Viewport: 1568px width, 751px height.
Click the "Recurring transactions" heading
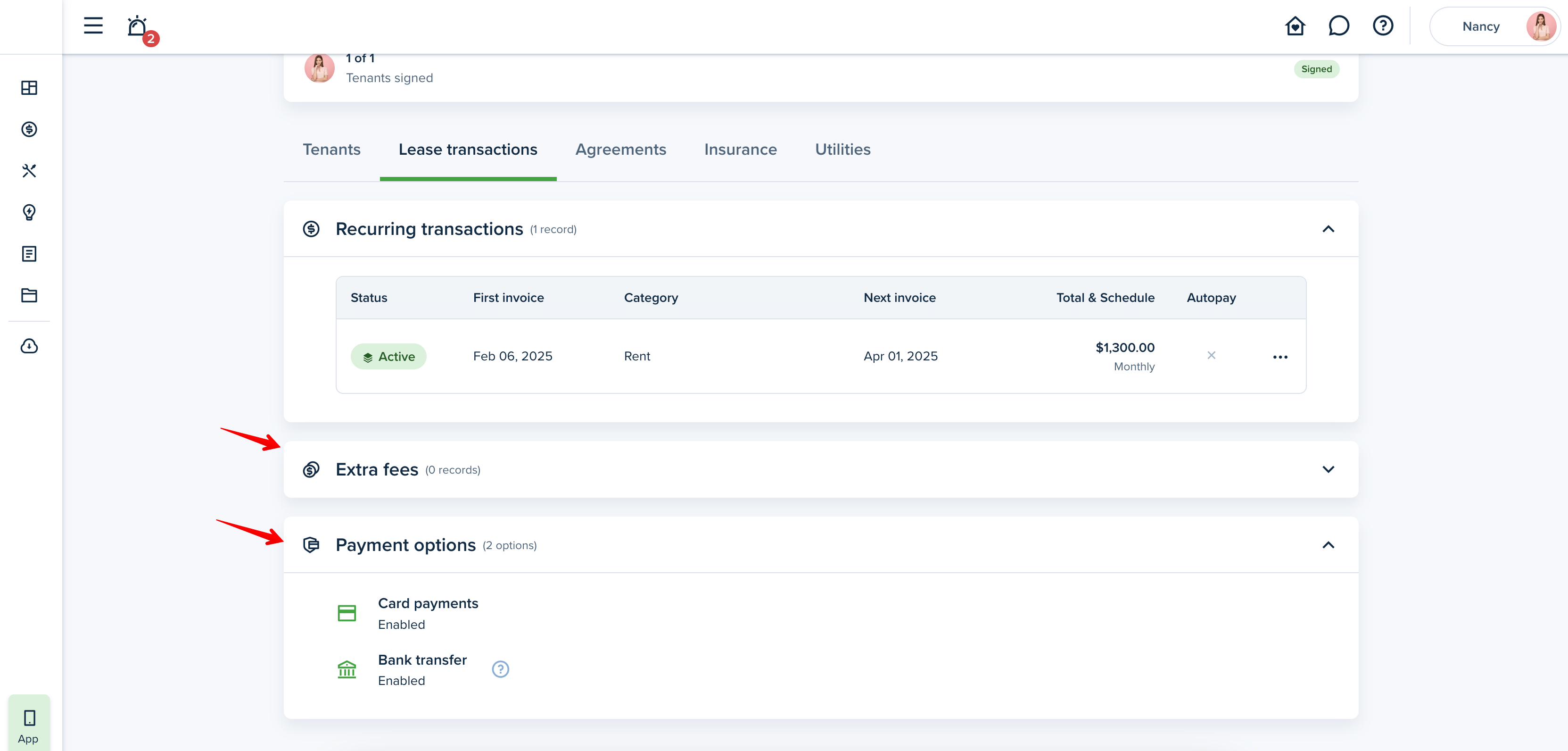[429, 229]
